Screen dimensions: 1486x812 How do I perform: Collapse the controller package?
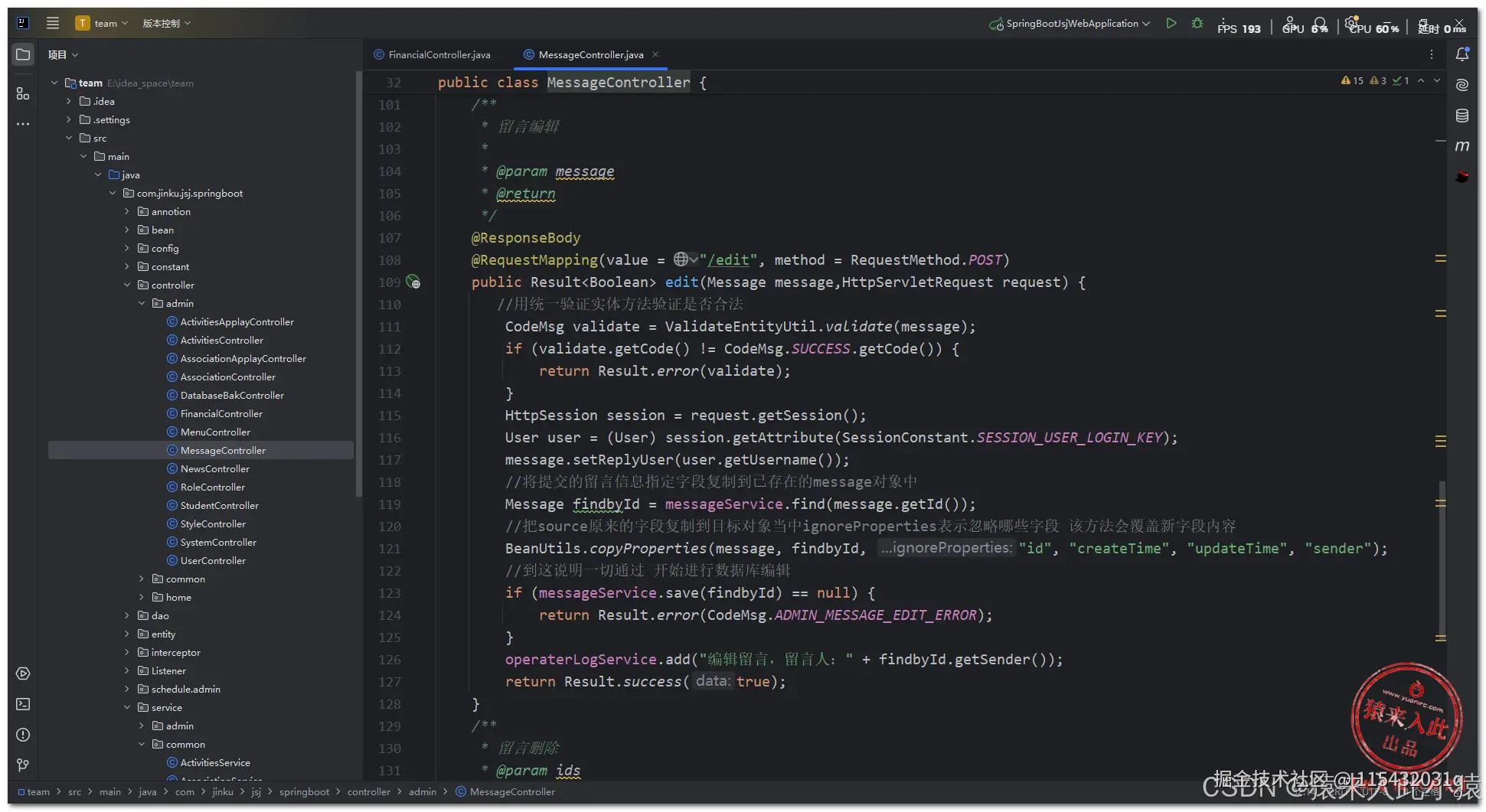pos(127,285)
